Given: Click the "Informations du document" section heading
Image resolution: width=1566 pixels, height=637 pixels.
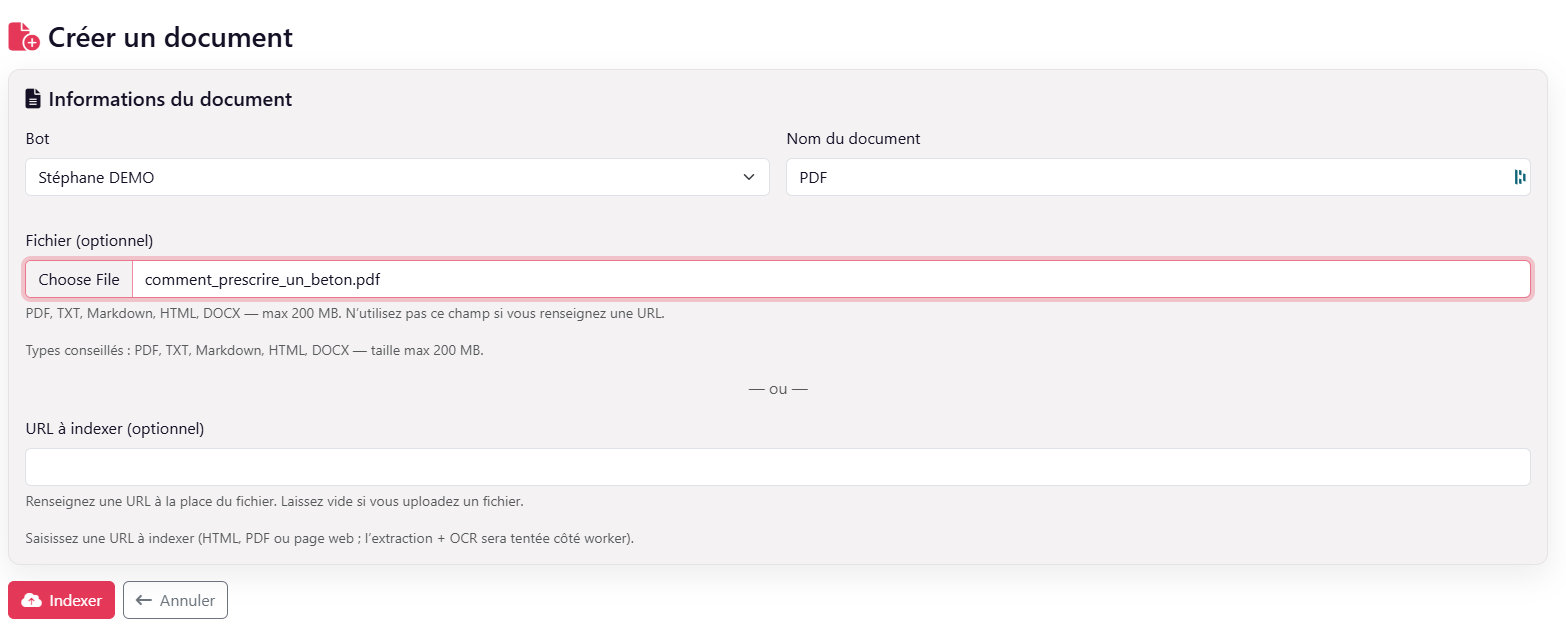Looking at the screenshot, I should [170, 99].
